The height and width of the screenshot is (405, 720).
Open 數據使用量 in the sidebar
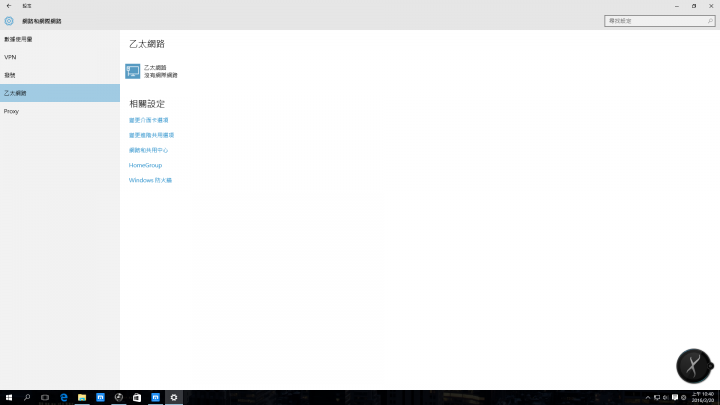[x=60, y=39]
